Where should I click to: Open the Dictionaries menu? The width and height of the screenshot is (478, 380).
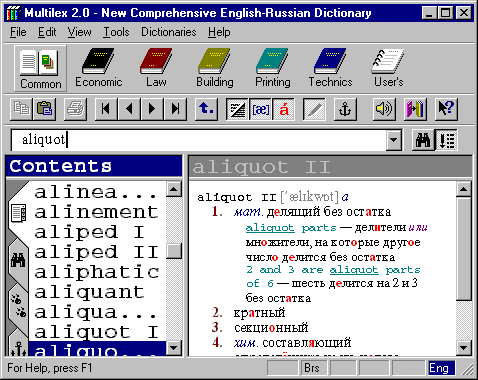click(169, 32)
